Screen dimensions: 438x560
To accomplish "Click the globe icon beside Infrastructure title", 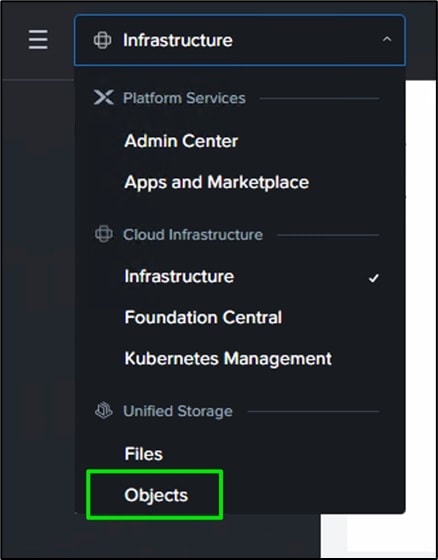I will coord(103,40).
